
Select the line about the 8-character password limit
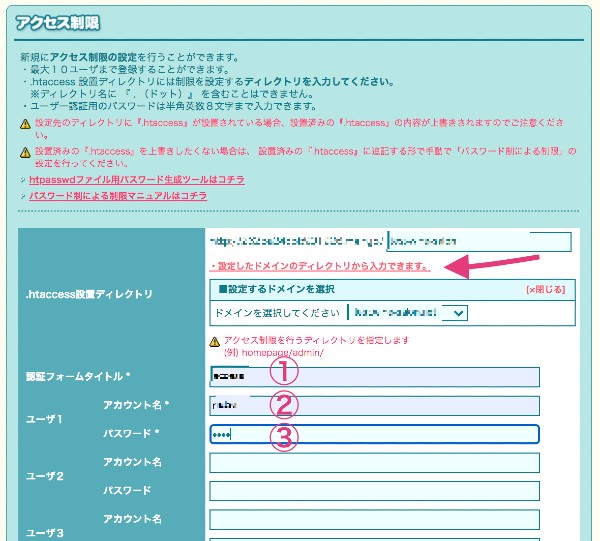[x=169, y=106]
